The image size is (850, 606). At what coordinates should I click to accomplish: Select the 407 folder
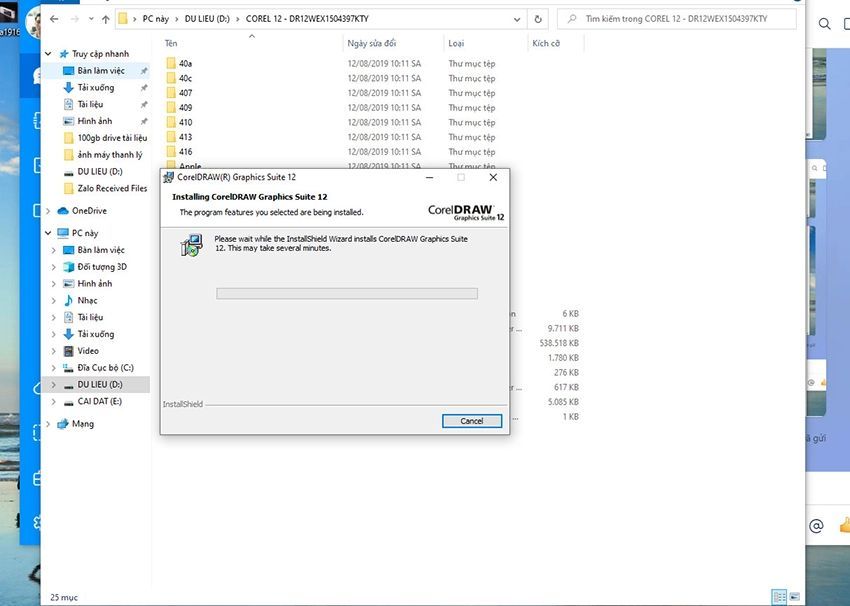click(185, 93)
